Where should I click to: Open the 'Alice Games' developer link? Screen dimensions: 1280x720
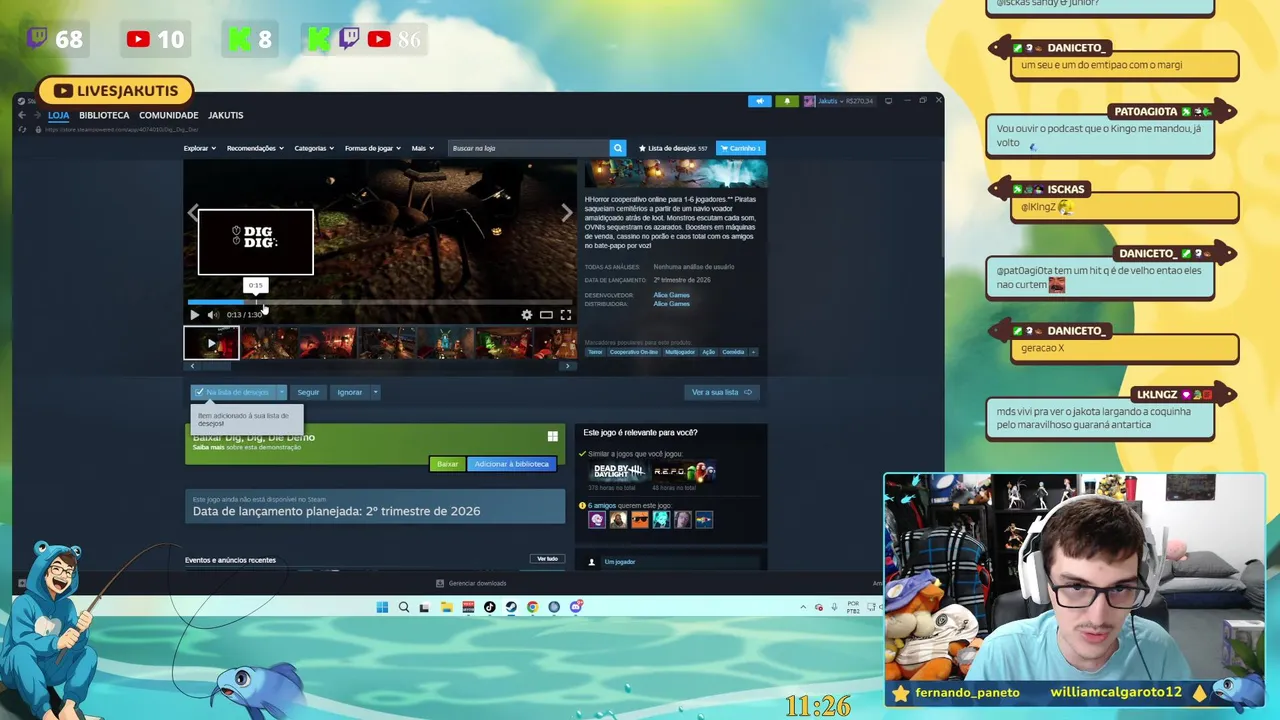click(x=671, y=295)
